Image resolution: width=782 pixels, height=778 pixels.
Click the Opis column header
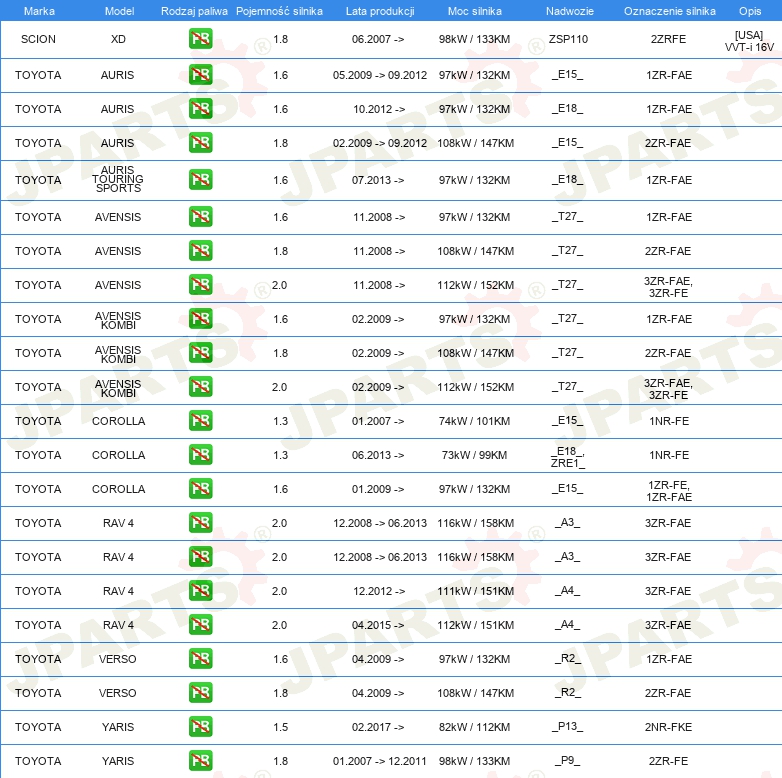tap(750, 11)
